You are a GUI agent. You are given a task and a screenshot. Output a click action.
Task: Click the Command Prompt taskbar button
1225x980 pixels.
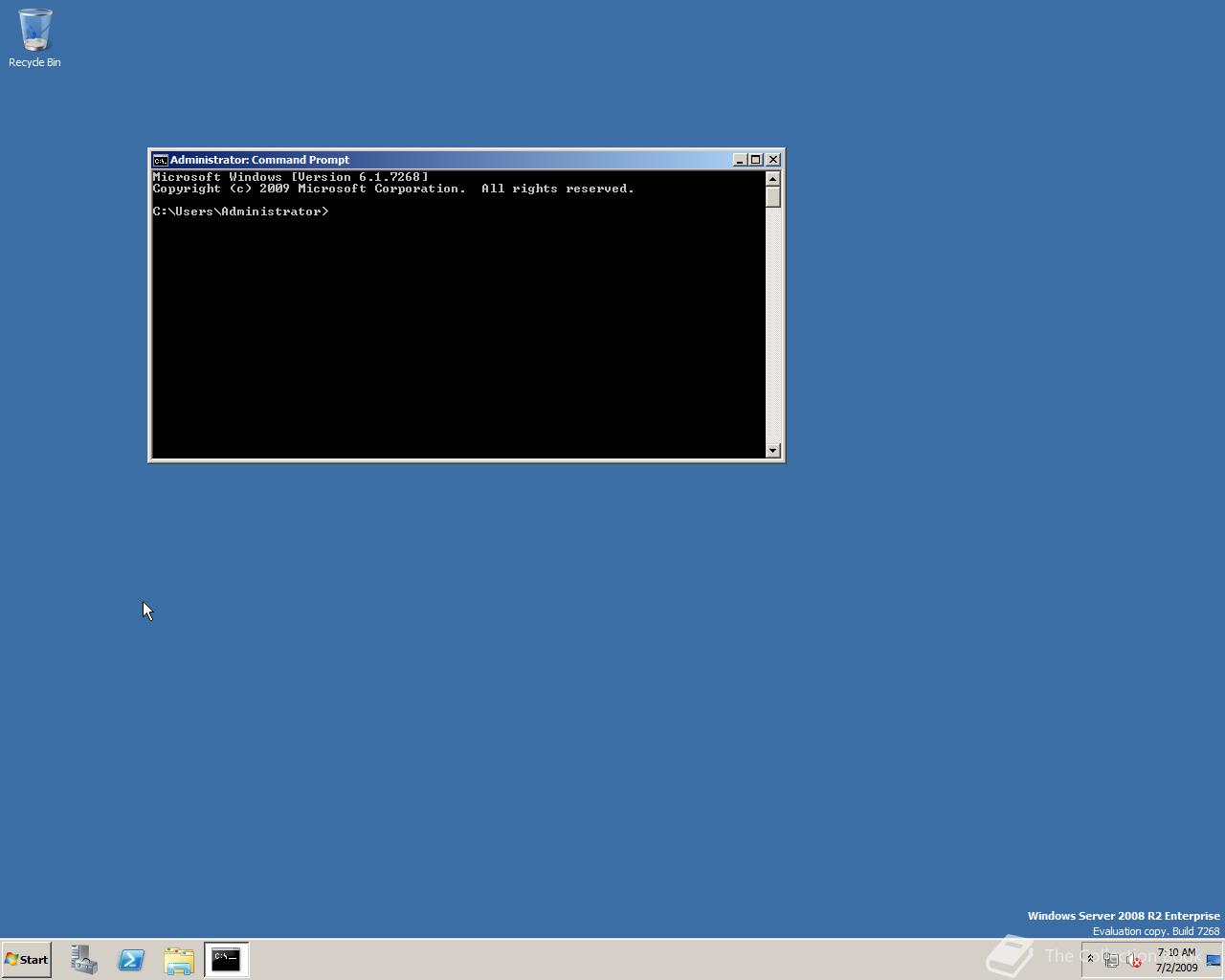coord(227,960)
